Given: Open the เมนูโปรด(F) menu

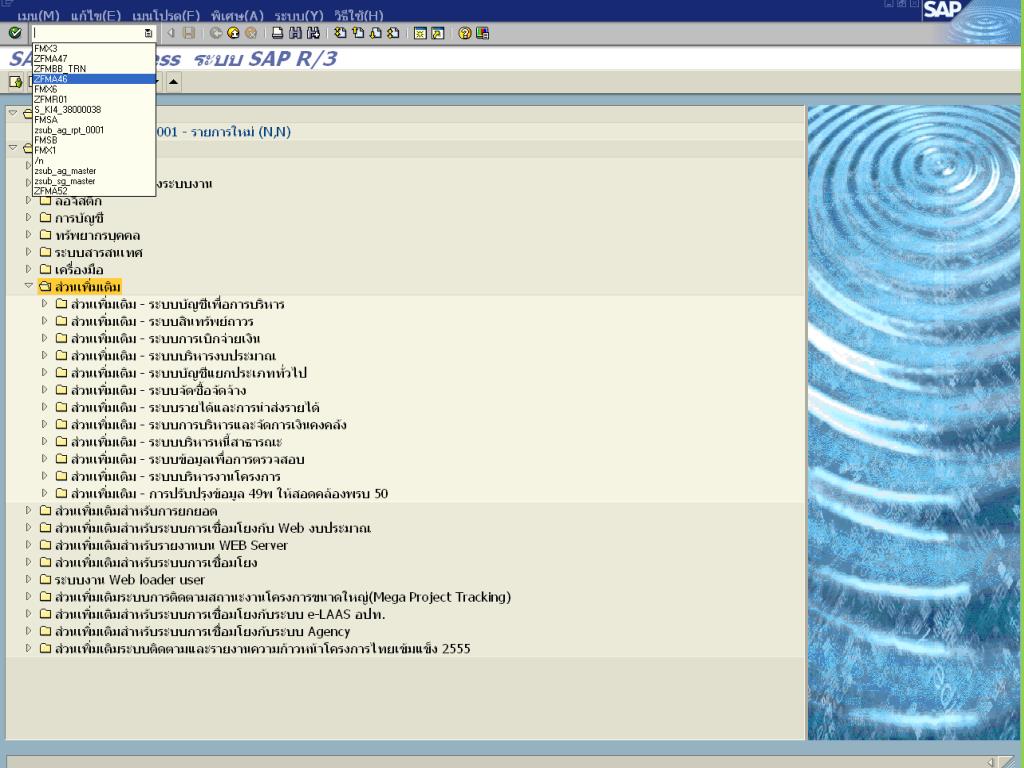Looking at the screenshot, I should click(166, 15).
